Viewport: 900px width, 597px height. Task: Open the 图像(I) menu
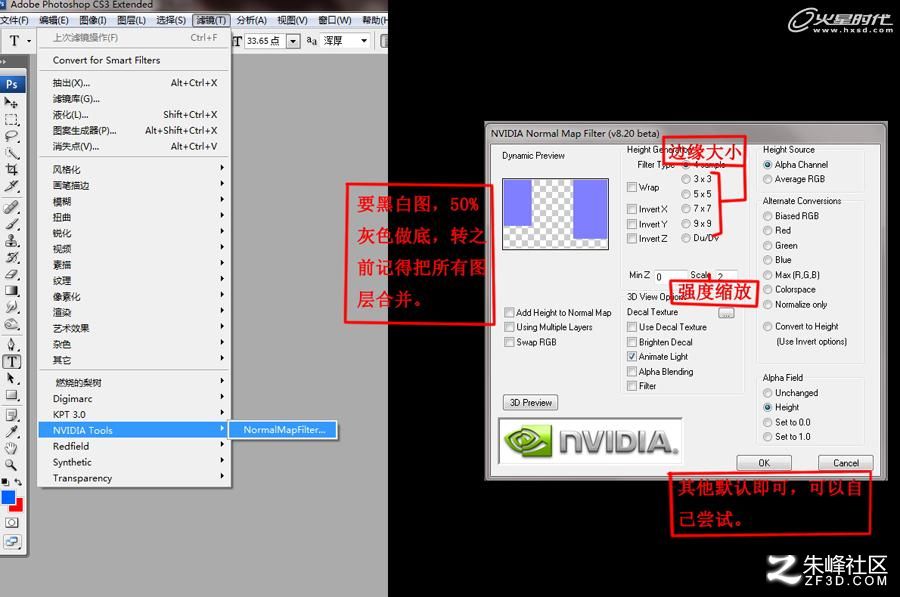pos(92,20)
